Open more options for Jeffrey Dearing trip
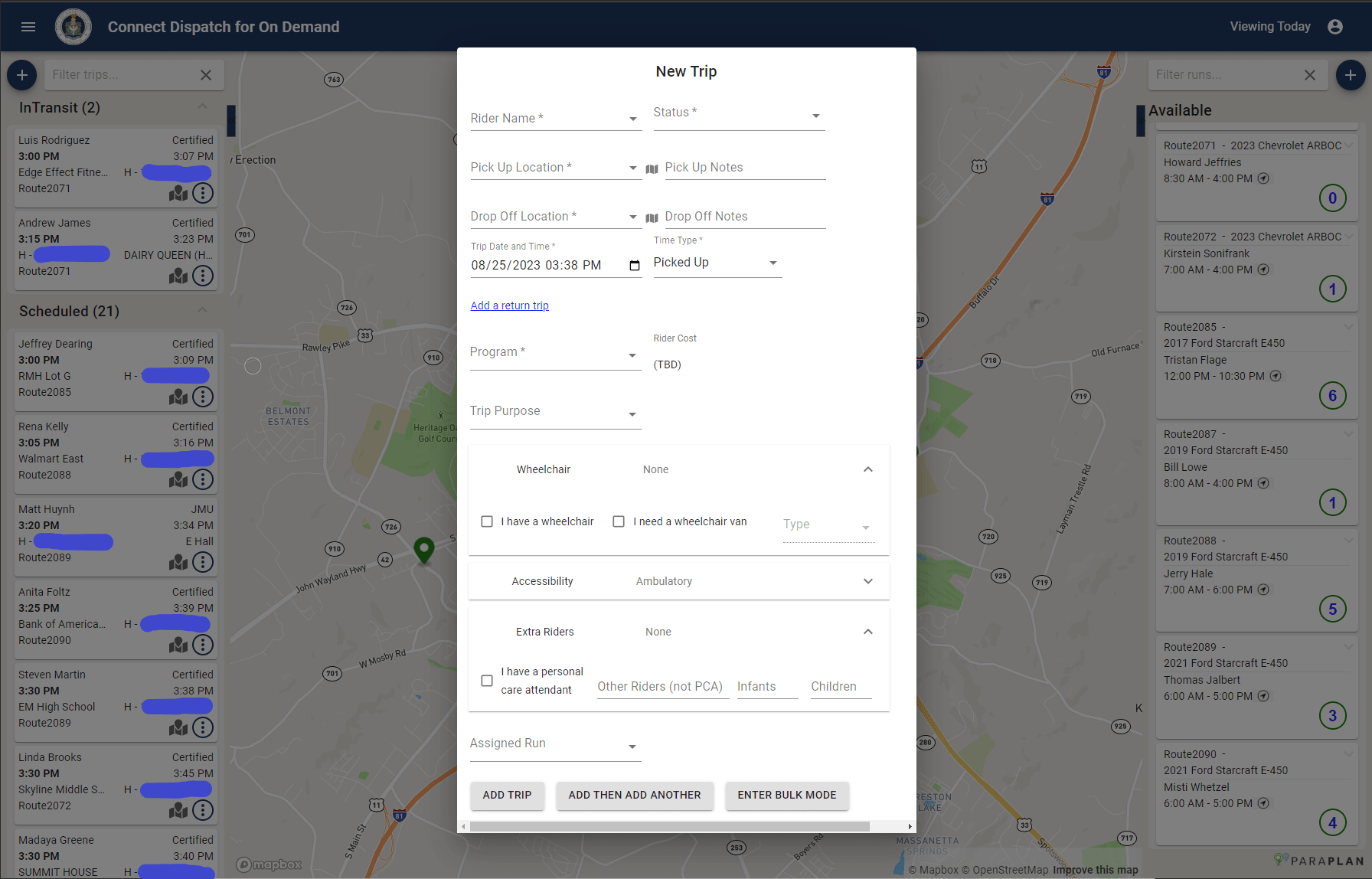1372x879 pixels. [x=203, y=397]
